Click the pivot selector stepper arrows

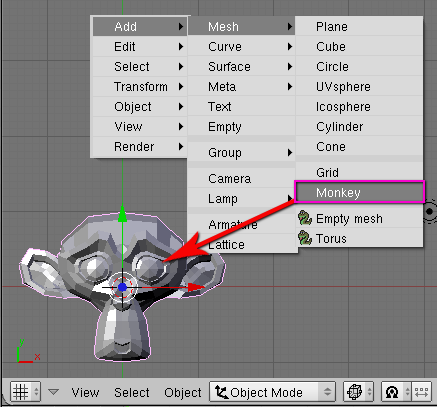(407, 392)
